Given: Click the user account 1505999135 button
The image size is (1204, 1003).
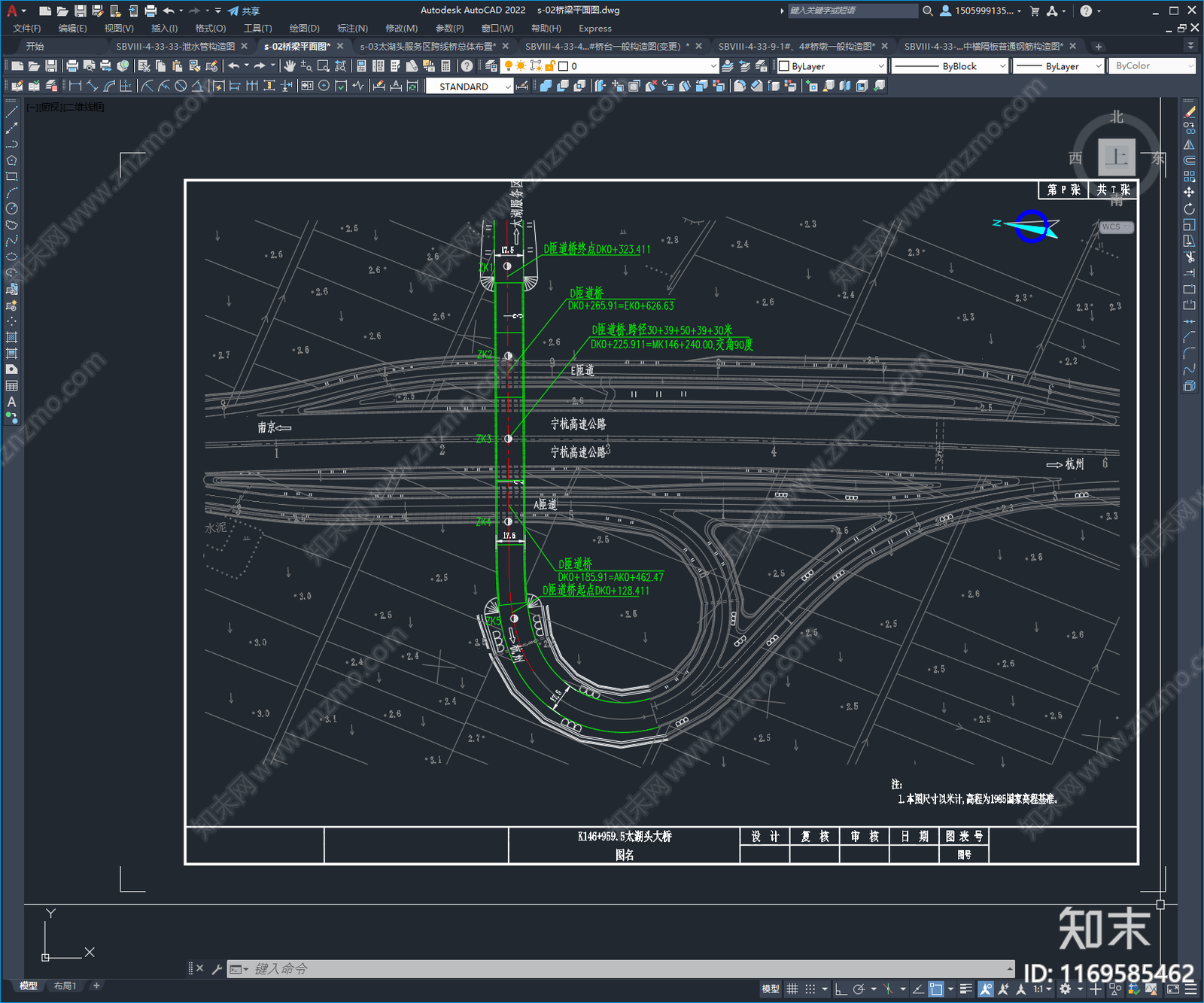Looking at the screenshot, I should coord(981,11).
